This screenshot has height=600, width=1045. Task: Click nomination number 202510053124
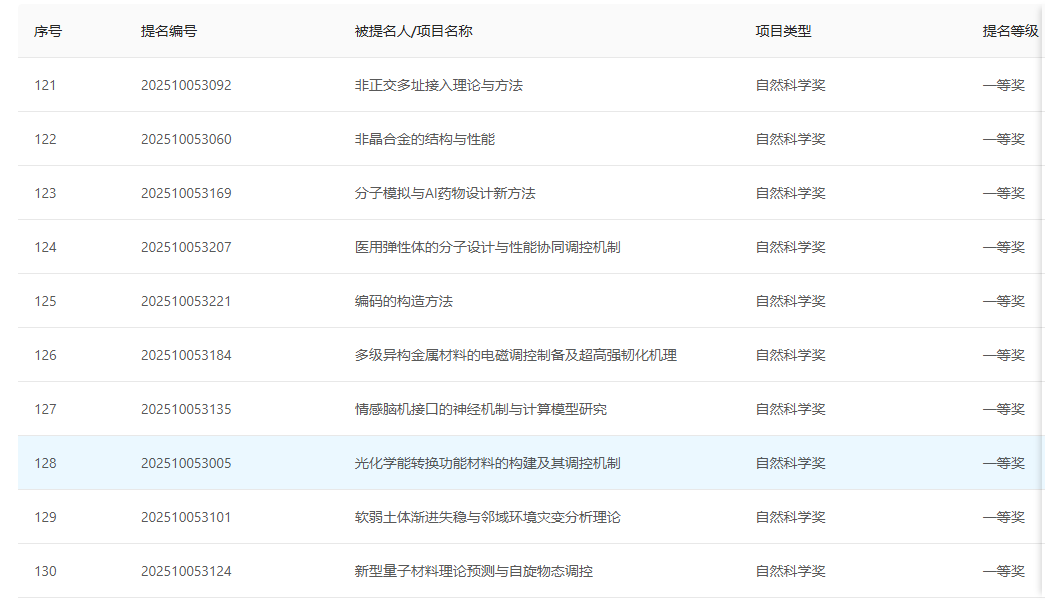coord(186,571)
